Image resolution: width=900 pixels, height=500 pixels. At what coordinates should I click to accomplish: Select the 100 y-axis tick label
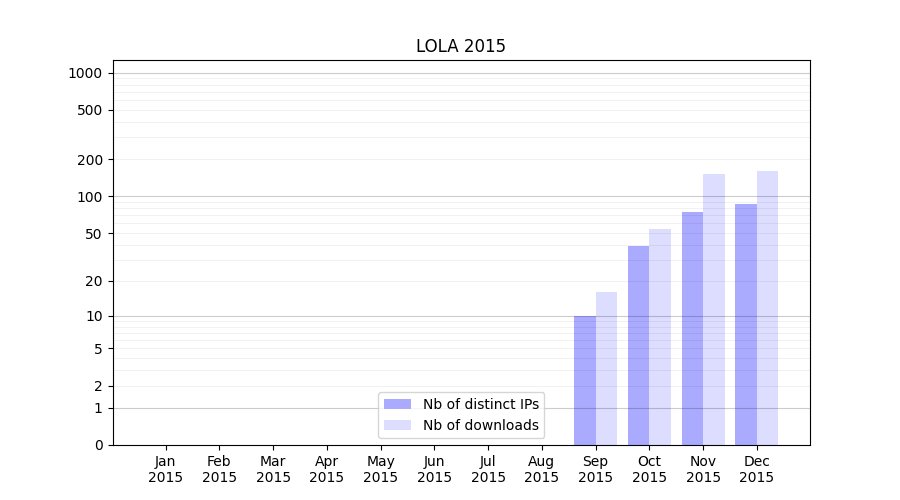coord(91,197)
